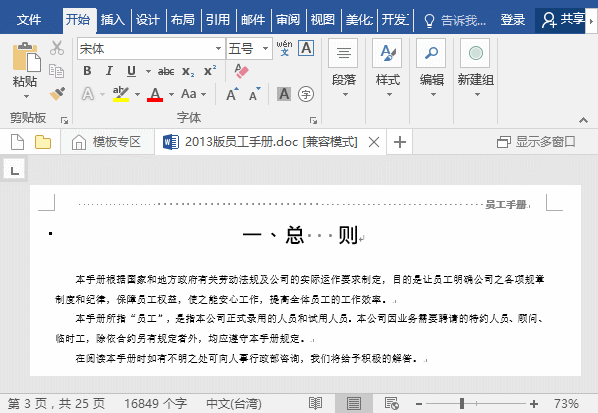Click the Clear Formatting eraser icon

(241, 71)
